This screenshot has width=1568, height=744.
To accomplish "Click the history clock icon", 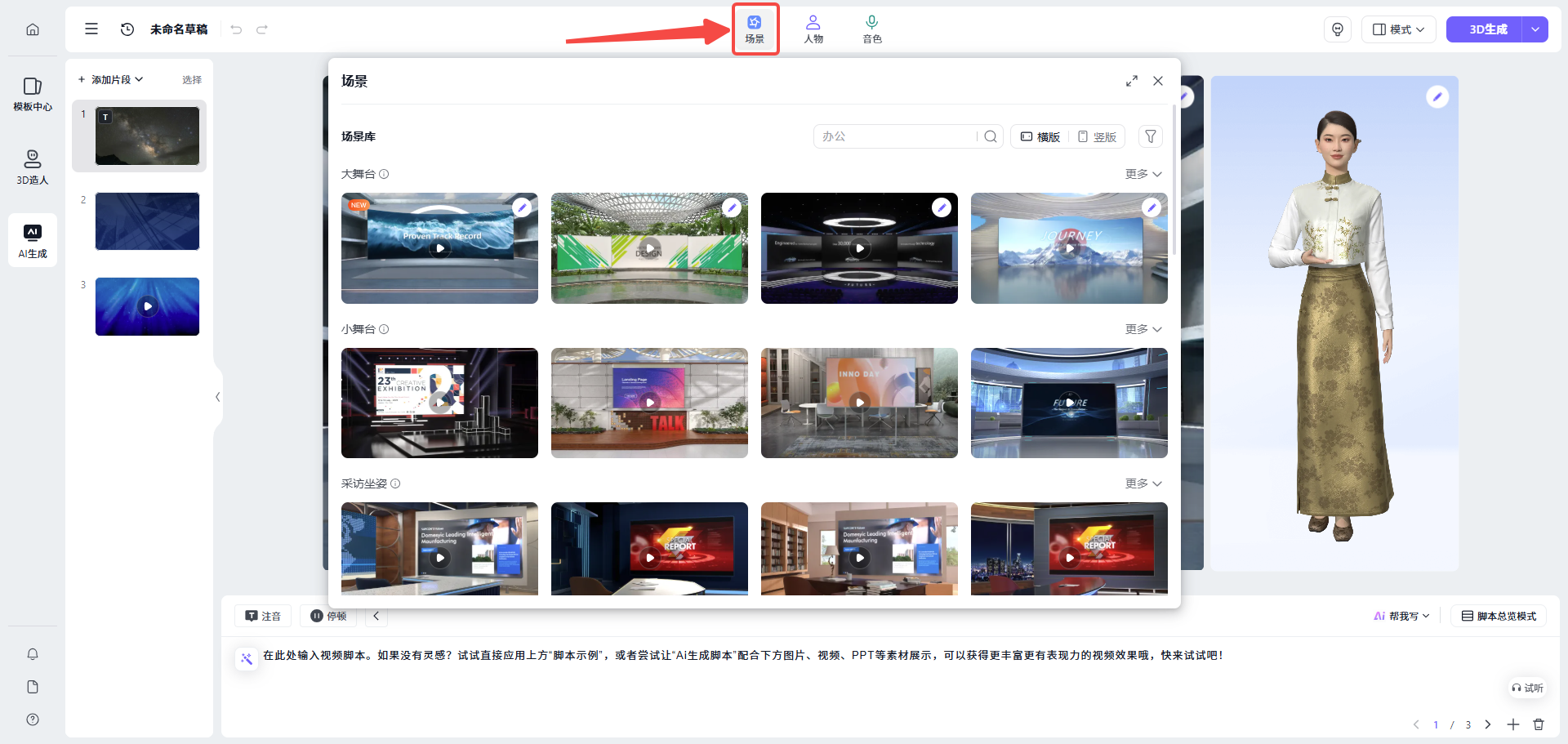I will pos(127,29).
